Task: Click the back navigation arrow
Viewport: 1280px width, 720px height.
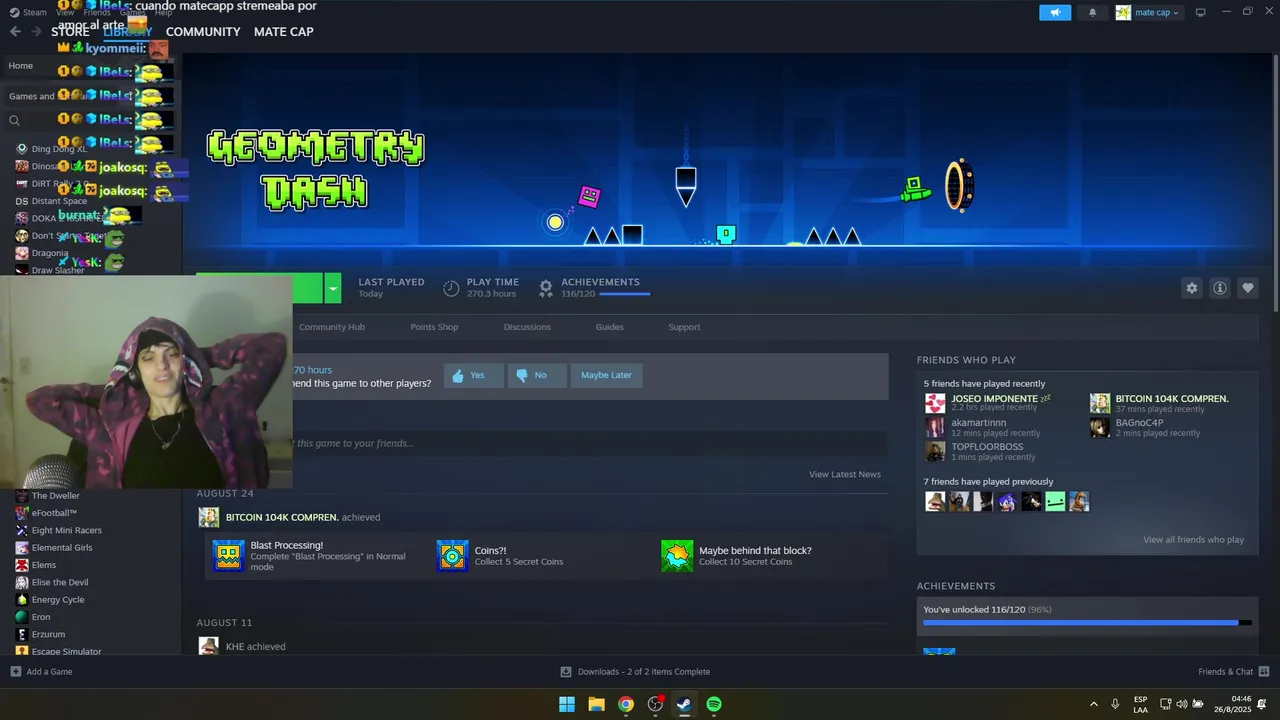Action: 15,31
